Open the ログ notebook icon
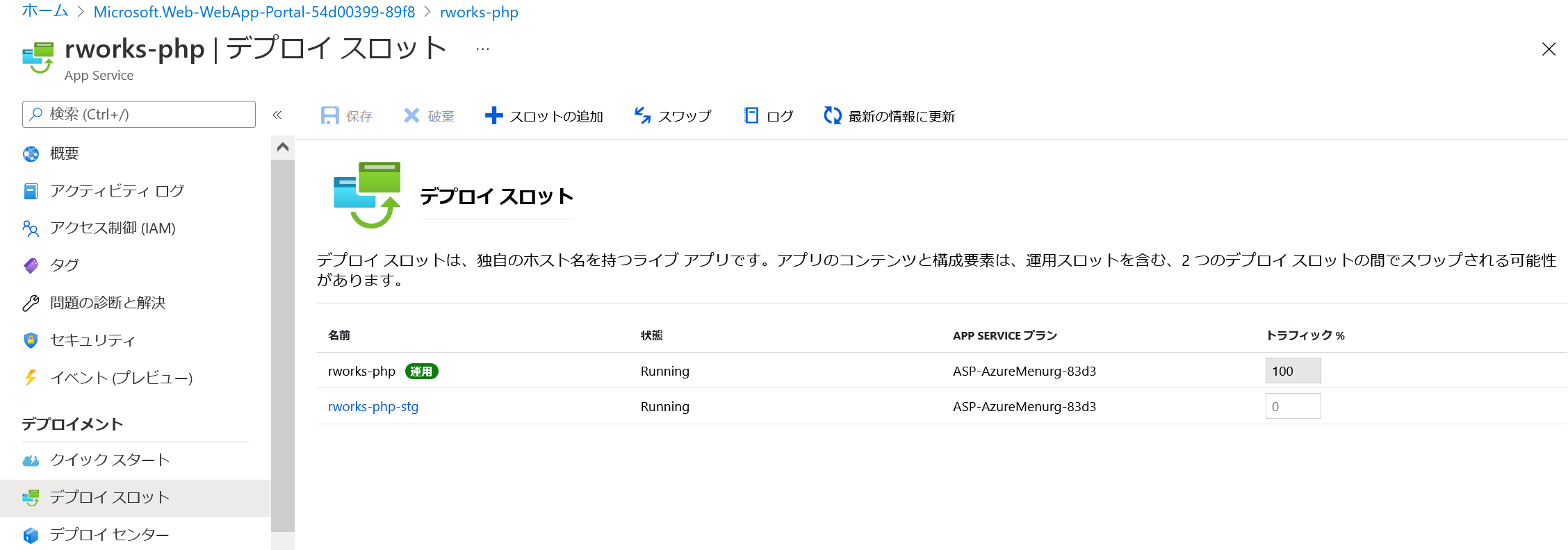The width and height of the screenshot is (1568, 550). click(x=751, y=115)
